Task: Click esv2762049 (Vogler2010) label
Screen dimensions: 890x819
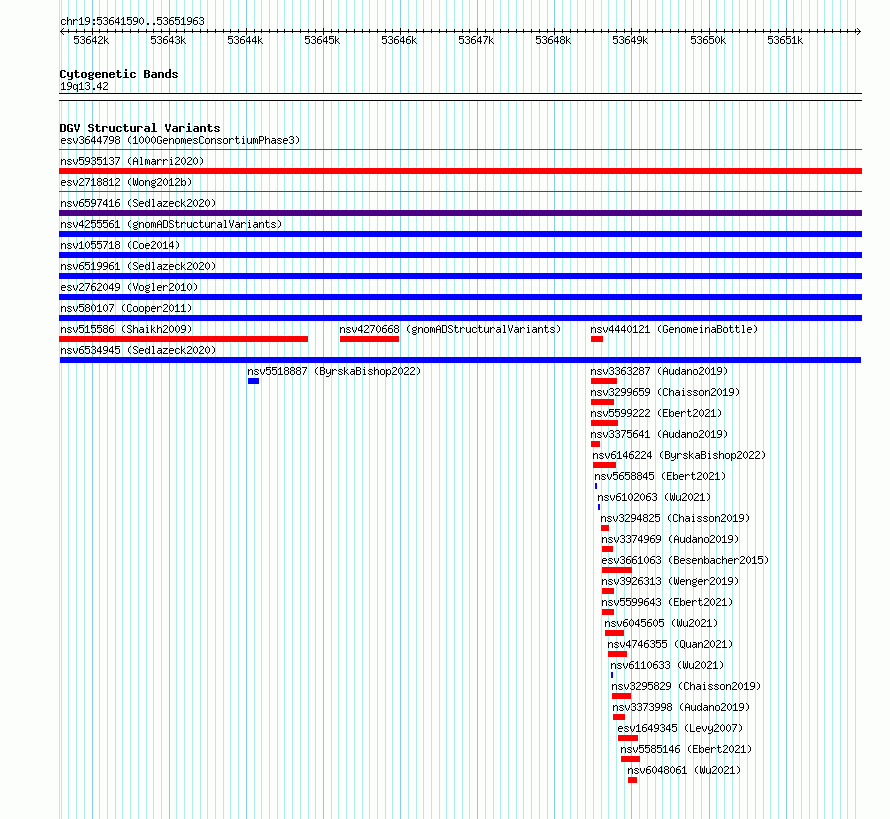Action: click(129, 287)
